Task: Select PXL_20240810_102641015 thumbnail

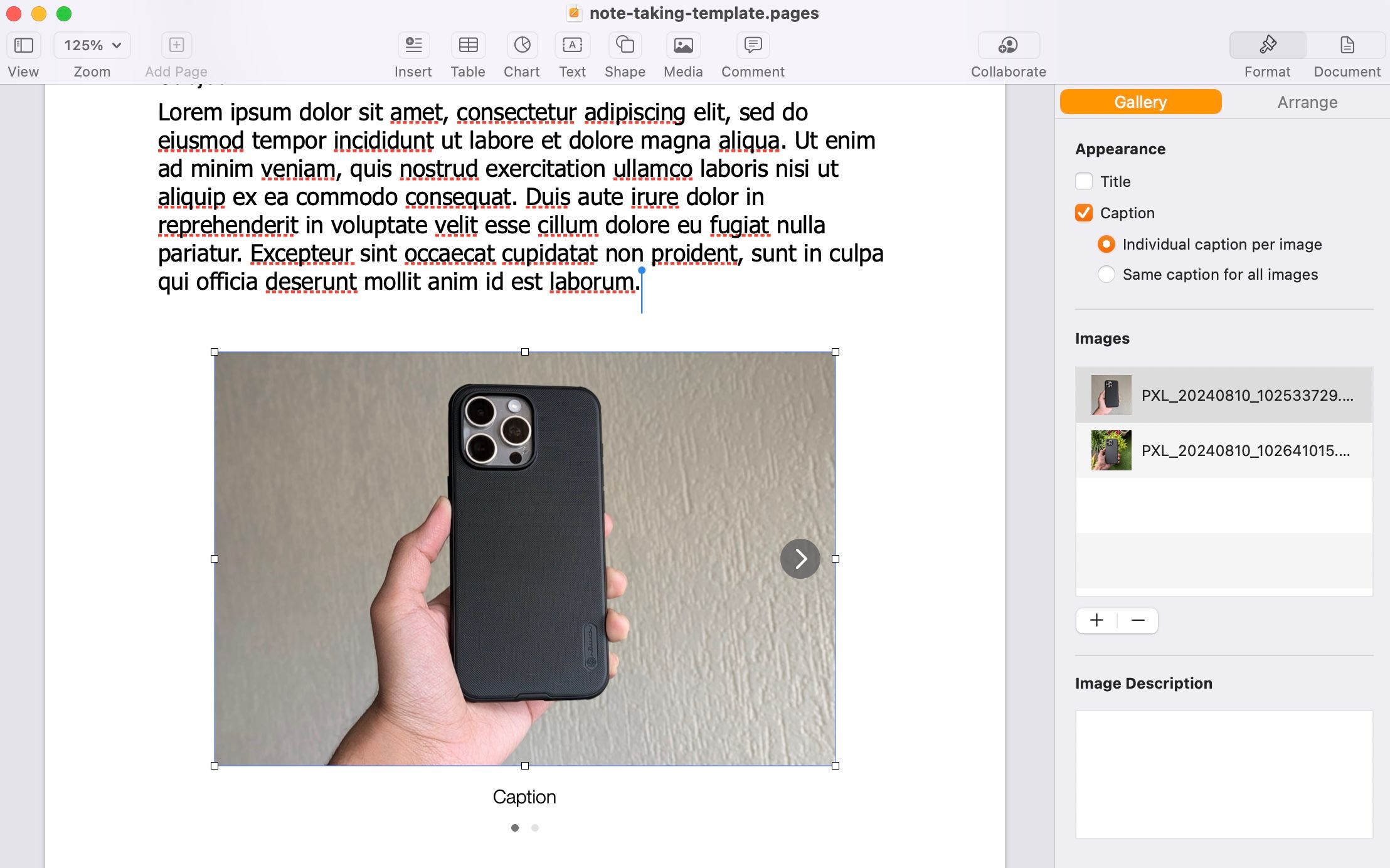Action: pos(1110,449)
